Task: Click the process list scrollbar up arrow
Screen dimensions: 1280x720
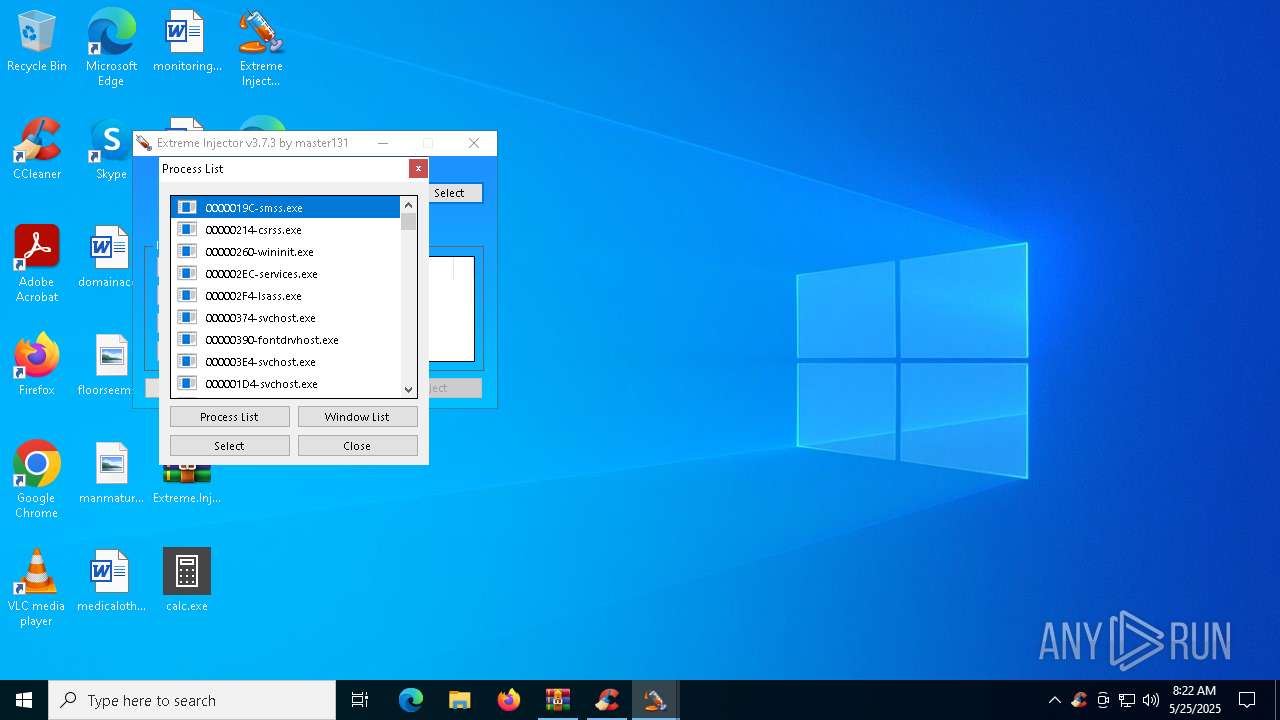Action: point(408,205)
